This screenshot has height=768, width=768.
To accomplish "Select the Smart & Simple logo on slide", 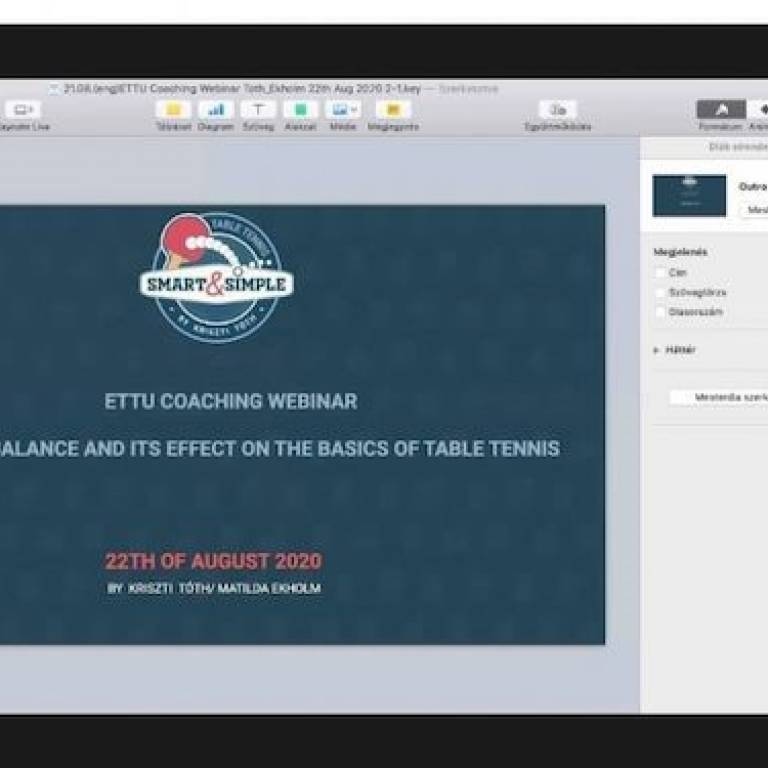I will click(217, 277).
